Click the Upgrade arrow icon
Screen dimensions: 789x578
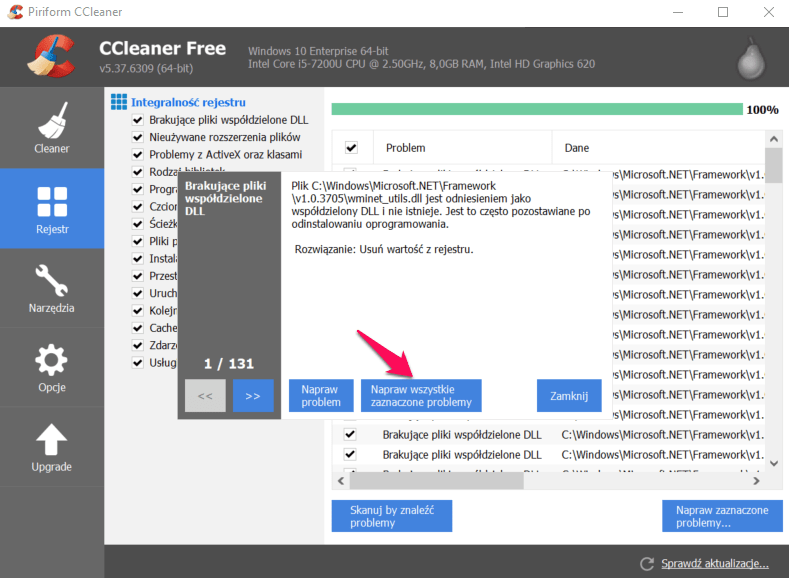point(51,448)
